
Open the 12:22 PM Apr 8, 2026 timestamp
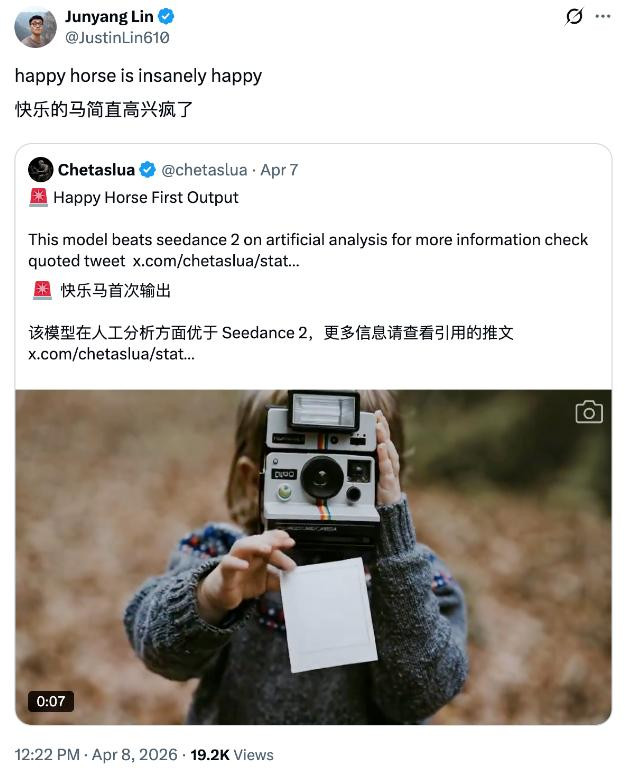pos(96,755)
